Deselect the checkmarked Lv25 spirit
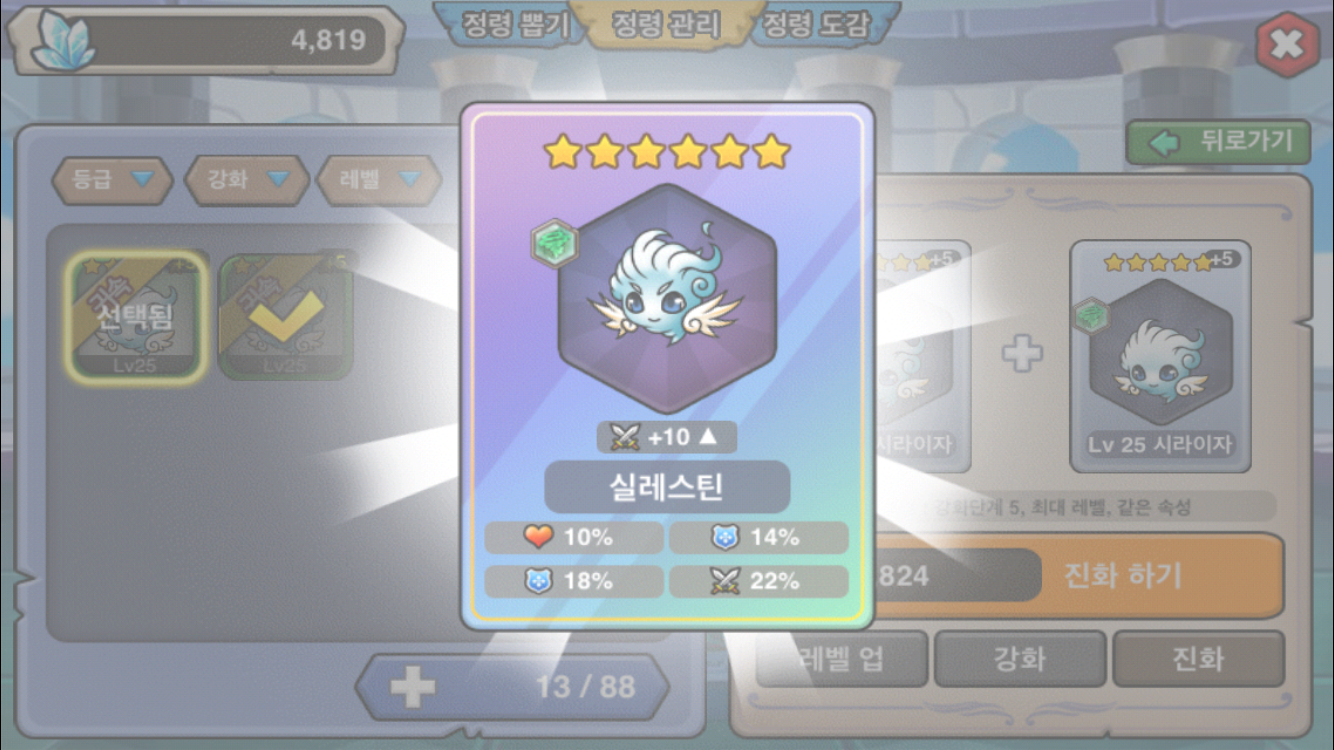 pos(286,317)
